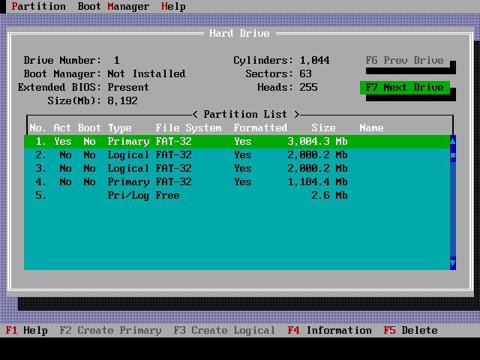Screen dimensions: 480x360
Task: Click the 2.6 Mb free space size
Action: [x=330, y=195]
